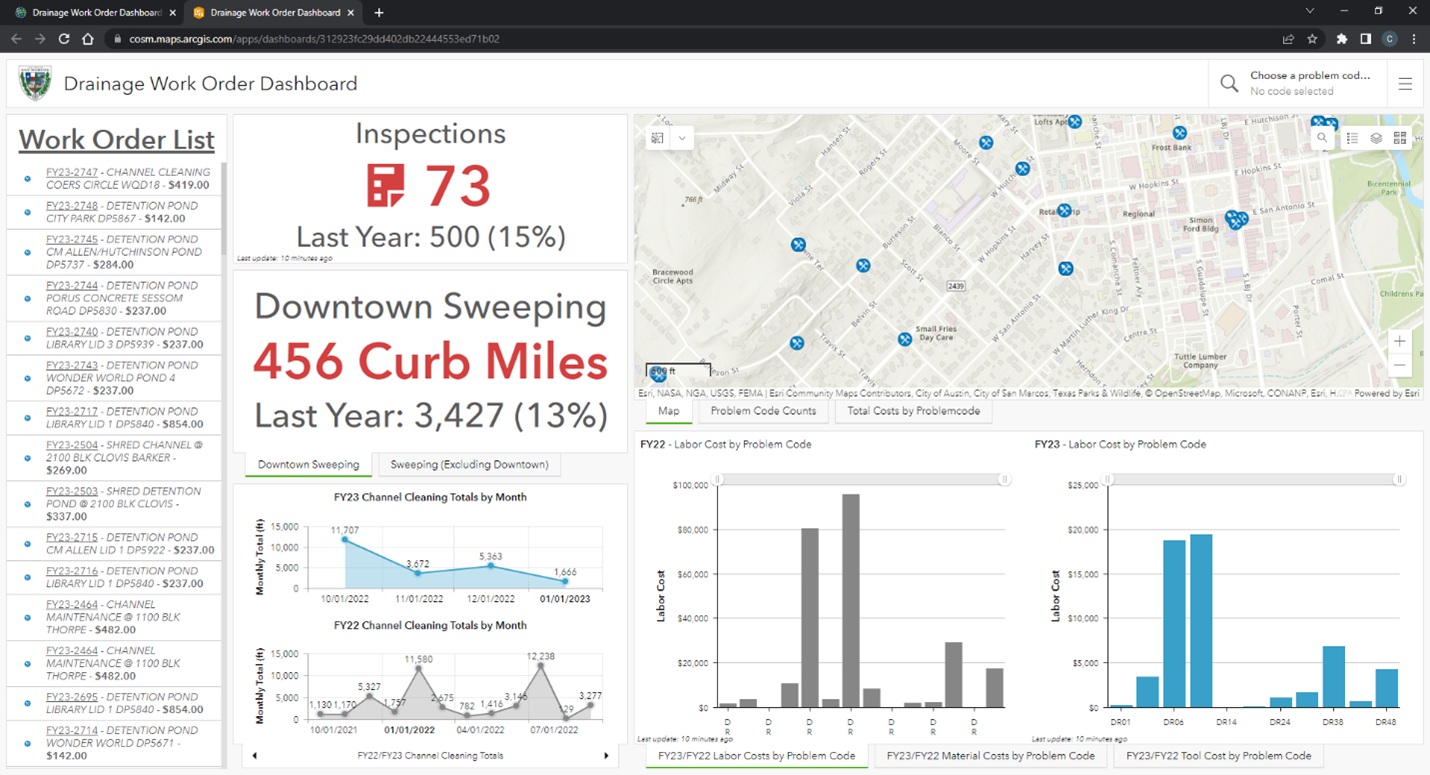This screenshot has height=775, width=1430.
Task: Expand the map bookmarks dropdown arrow
Action: [x=682, y=138]
